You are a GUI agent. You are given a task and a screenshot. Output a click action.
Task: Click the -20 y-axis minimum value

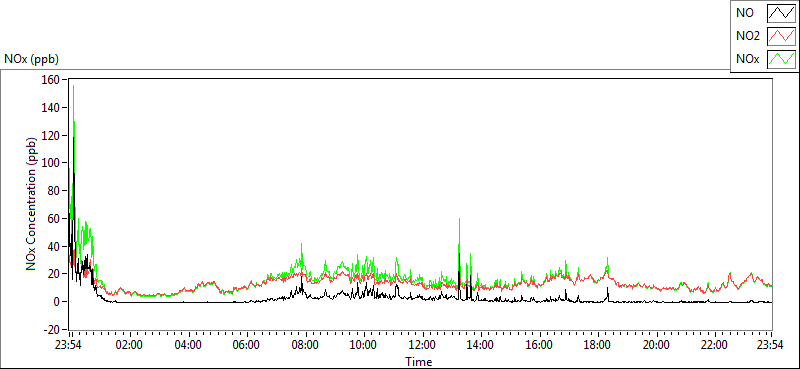[53, 329]
